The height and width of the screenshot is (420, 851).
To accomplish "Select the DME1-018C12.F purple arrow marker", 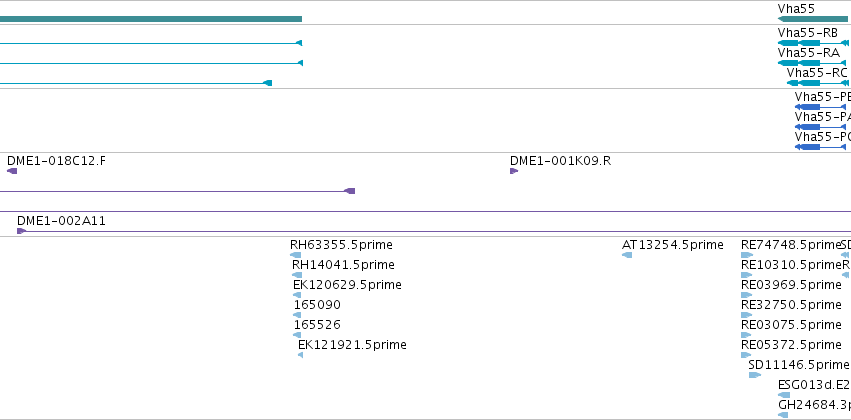I will 12,171.
